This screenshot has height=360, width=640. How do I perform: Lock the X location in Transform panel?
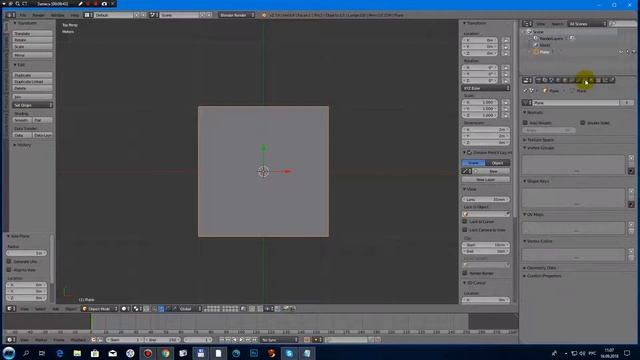click(506, 40)
